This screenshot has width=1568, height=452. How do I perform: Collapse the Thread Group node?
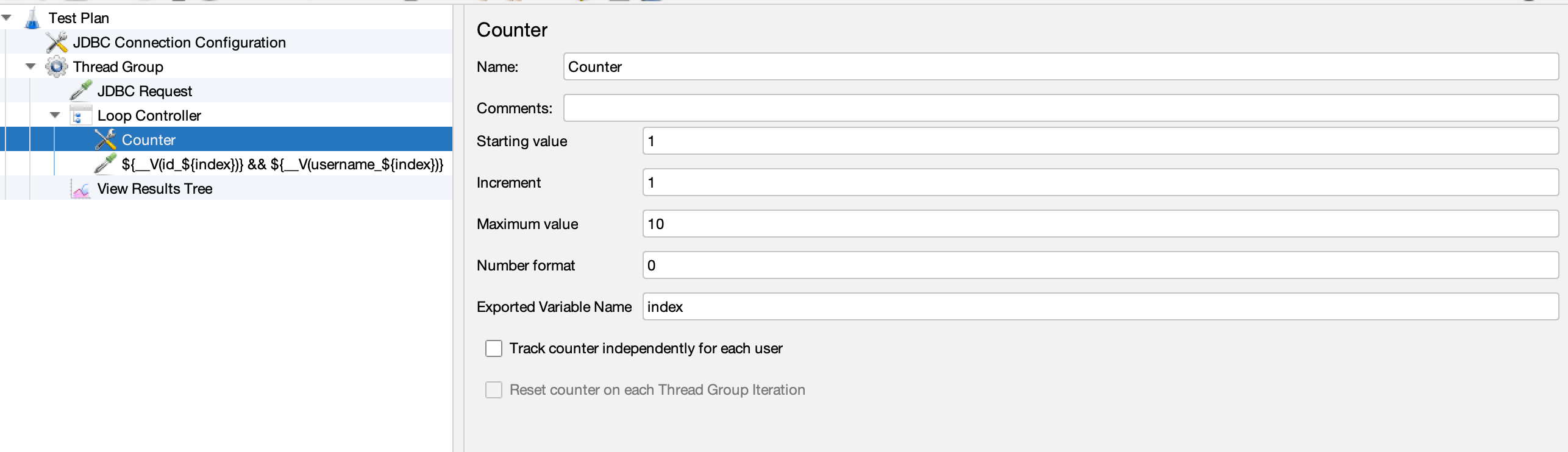pos(30,66)
